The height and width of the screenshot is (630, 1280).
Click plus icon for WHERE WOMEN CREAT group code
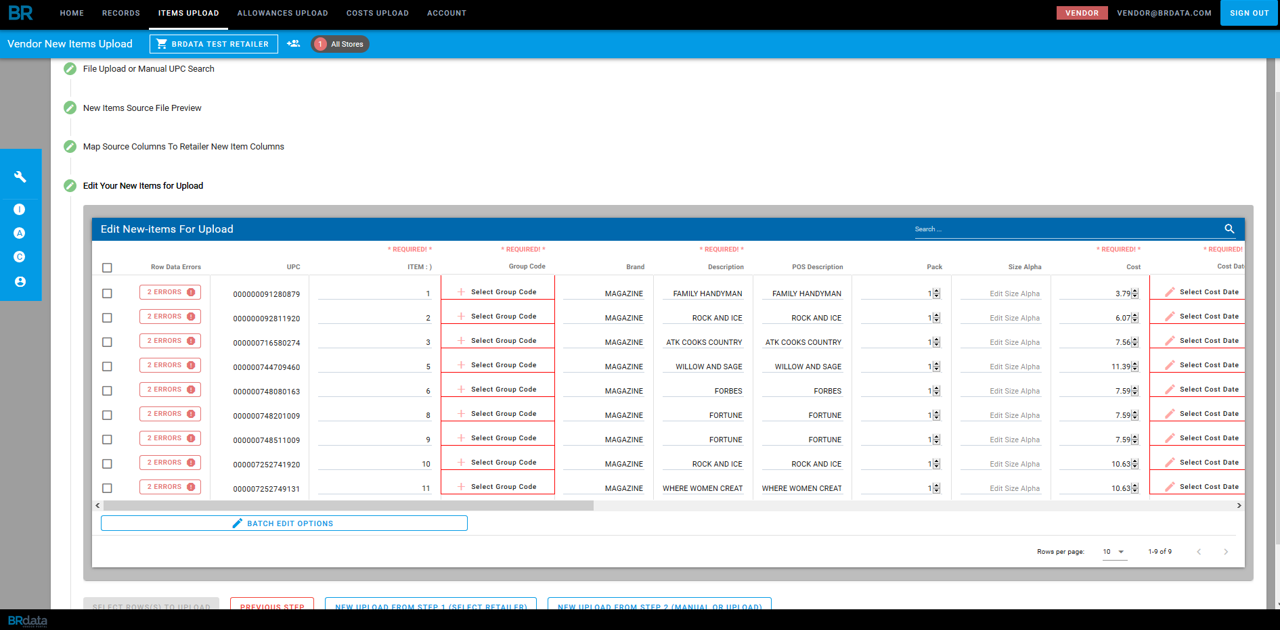click(x=461, y=487)
